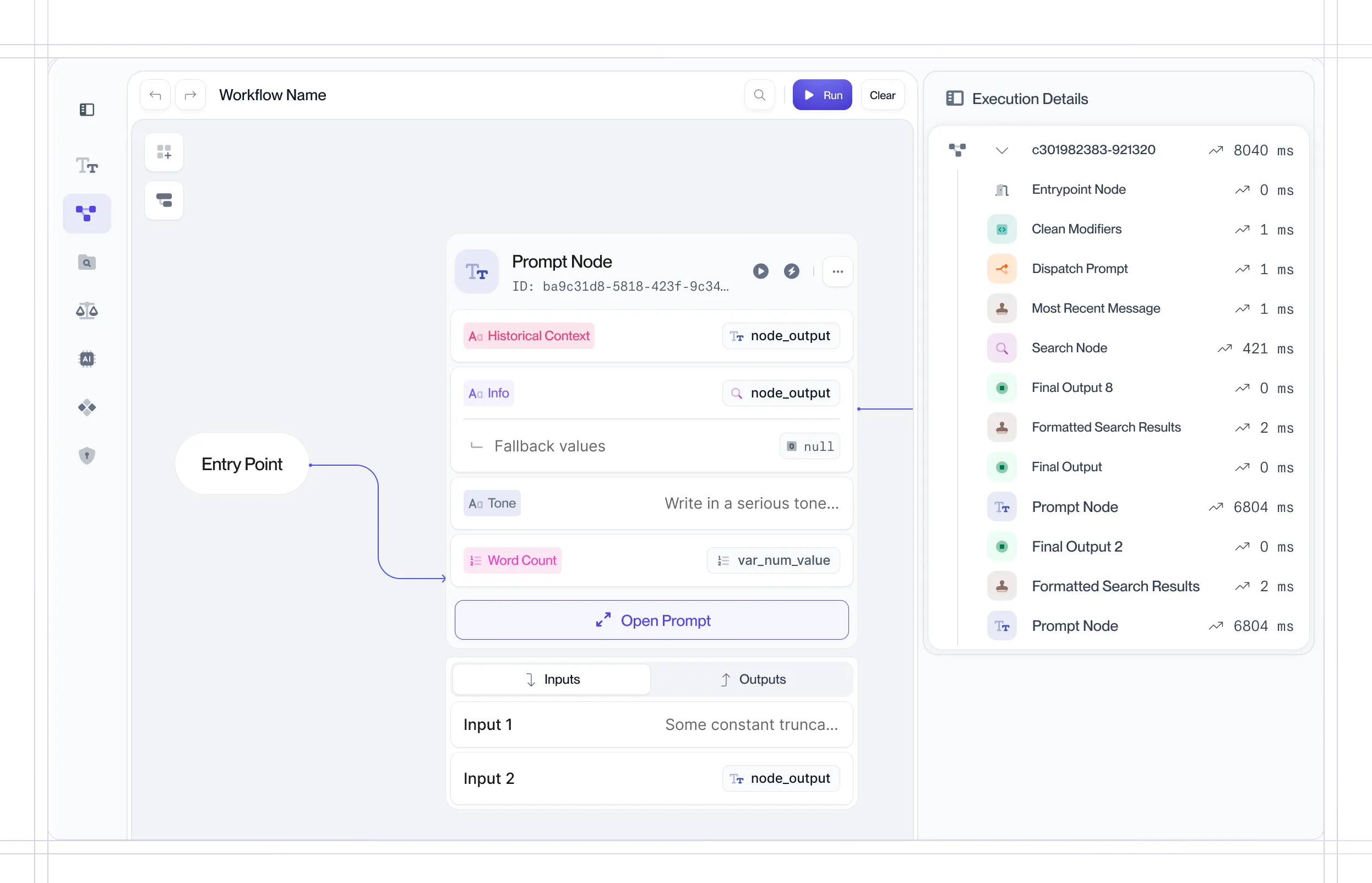Image resolution: width=1372 pixels, height=883 pixels.
Task: Select Search Node in execution list
Action: click(1069, 348)
